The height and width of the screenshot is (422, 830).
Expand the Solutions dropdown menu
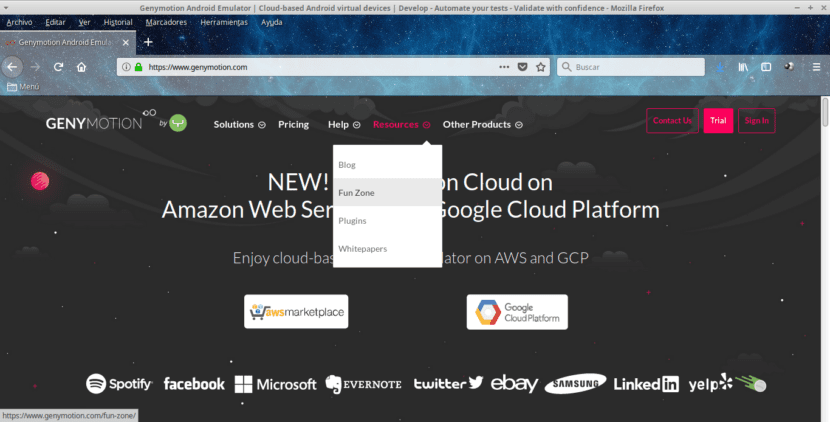point(239,125)
